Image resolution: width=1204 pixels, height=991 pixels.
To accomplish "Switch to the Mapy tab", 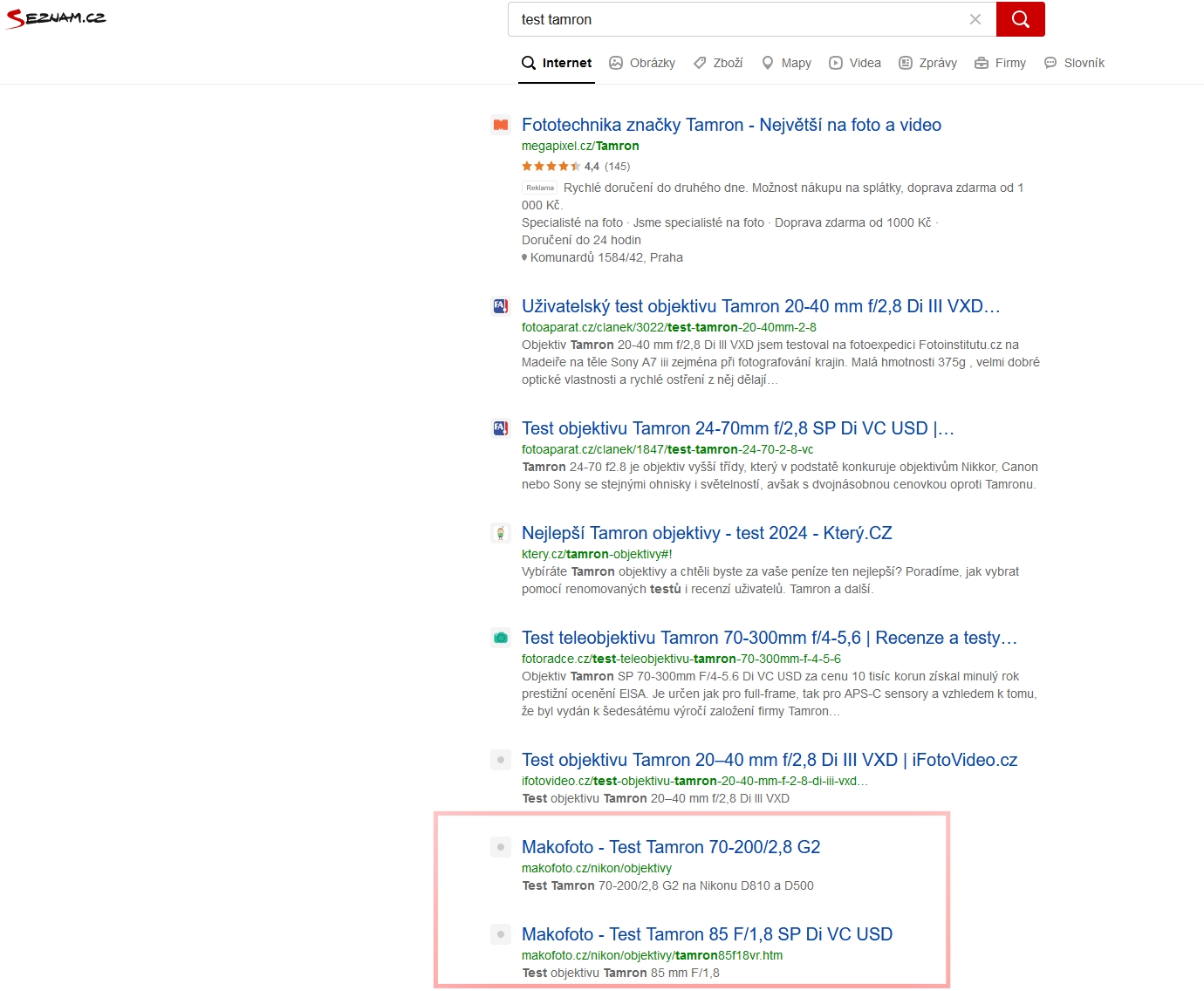I will pyautogui.click(x=786, y=63).
